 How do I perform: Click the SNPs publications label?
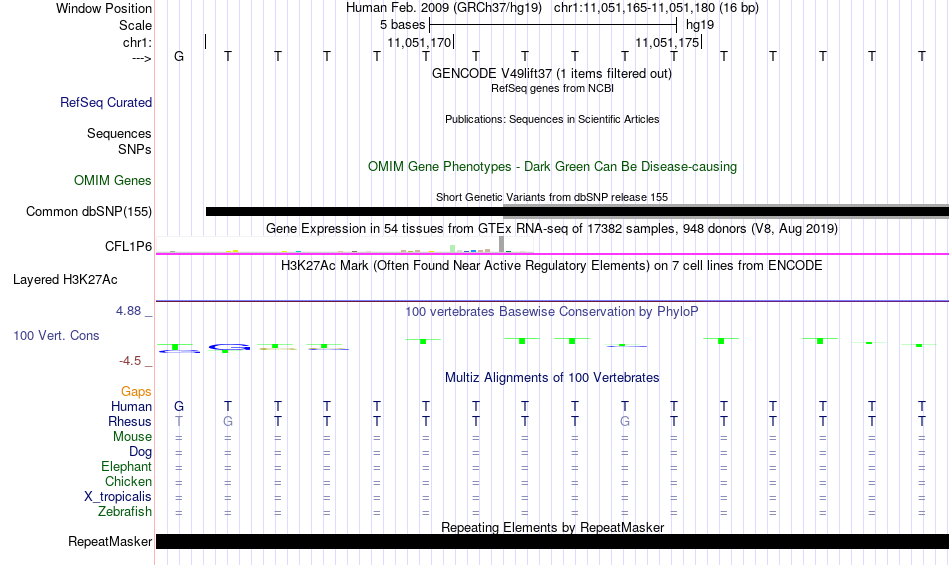tap(135, 149)
